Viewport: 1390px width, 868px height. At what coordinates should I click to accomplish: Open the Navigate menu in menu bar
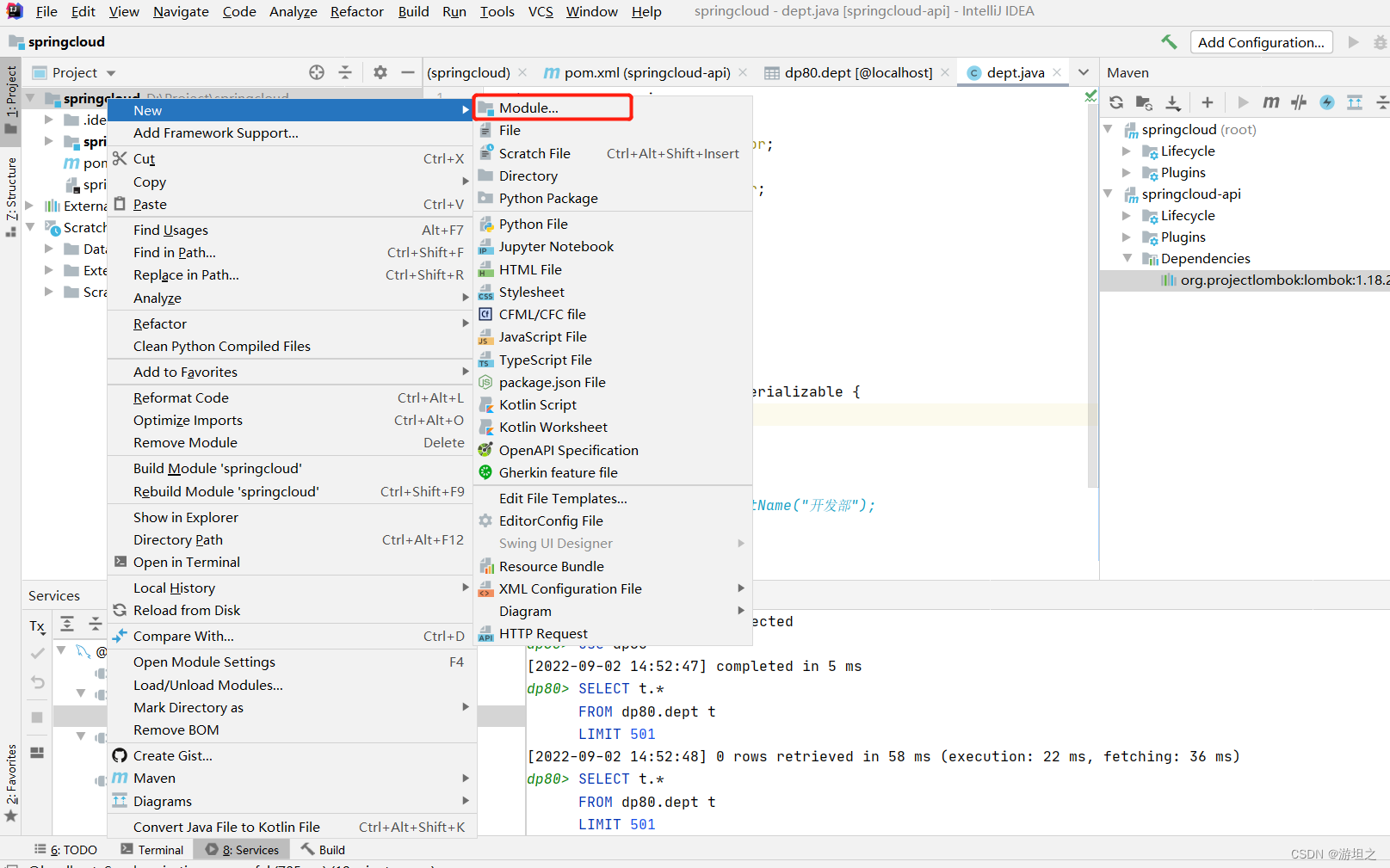pyautogui.click(x=181, y=11)
